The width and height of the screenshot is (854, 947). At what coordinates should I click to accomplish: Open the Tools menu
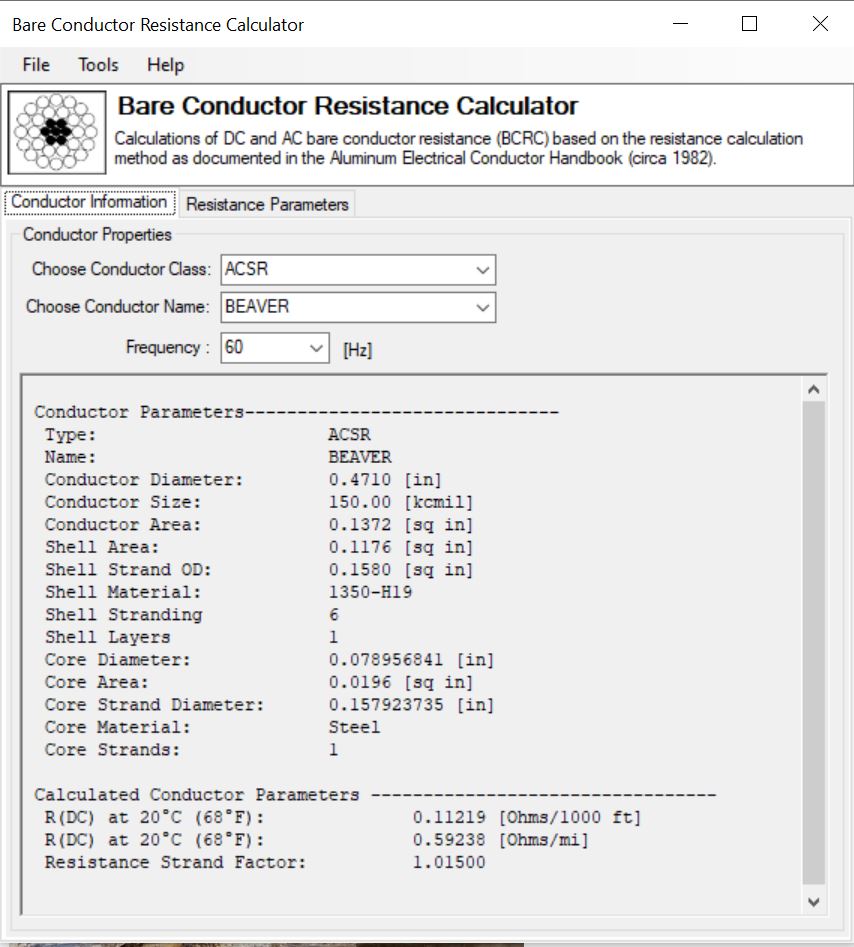pyautogui.click(x=98, y=65)
